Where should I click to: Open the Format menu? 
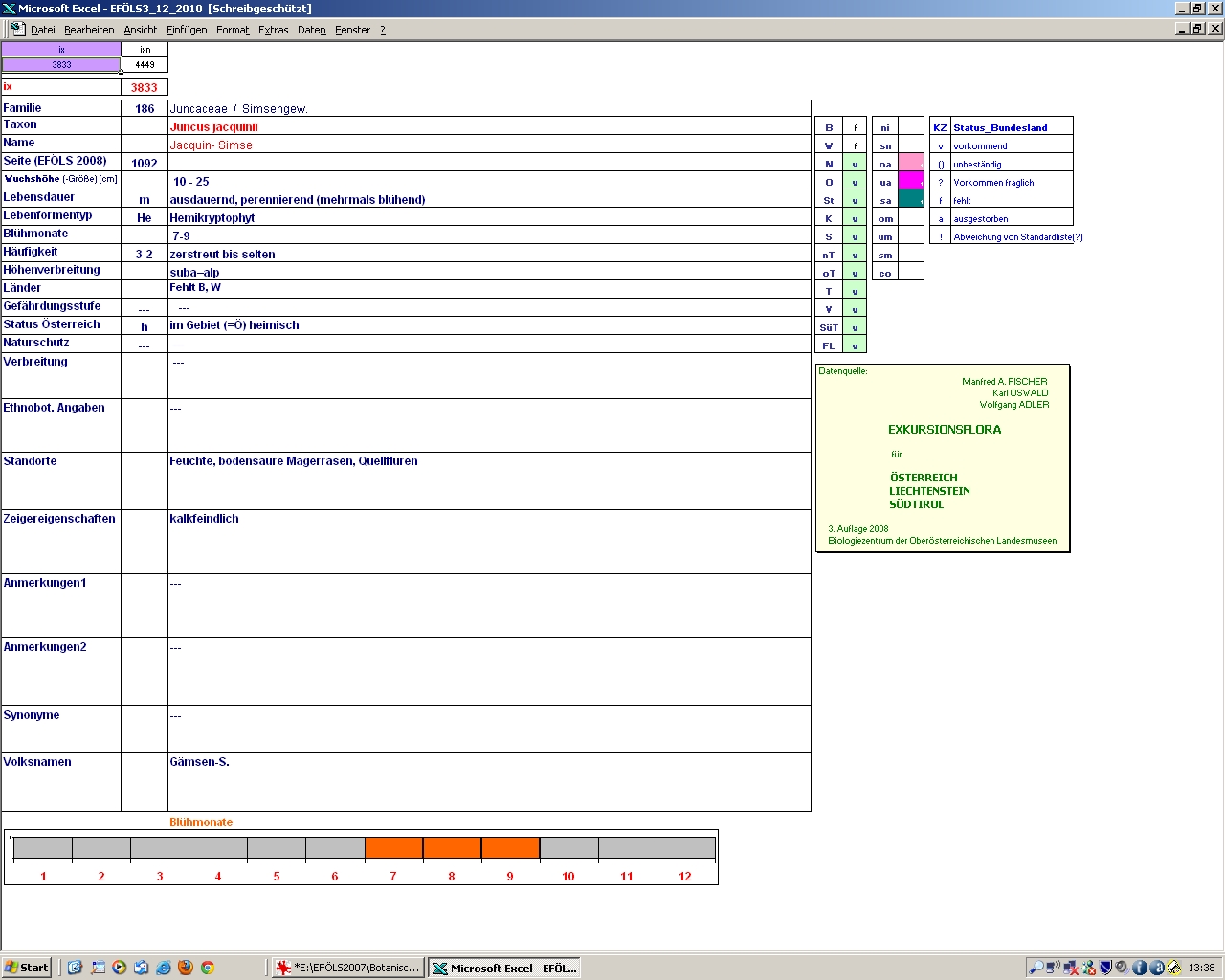click(x=233, y=30)
